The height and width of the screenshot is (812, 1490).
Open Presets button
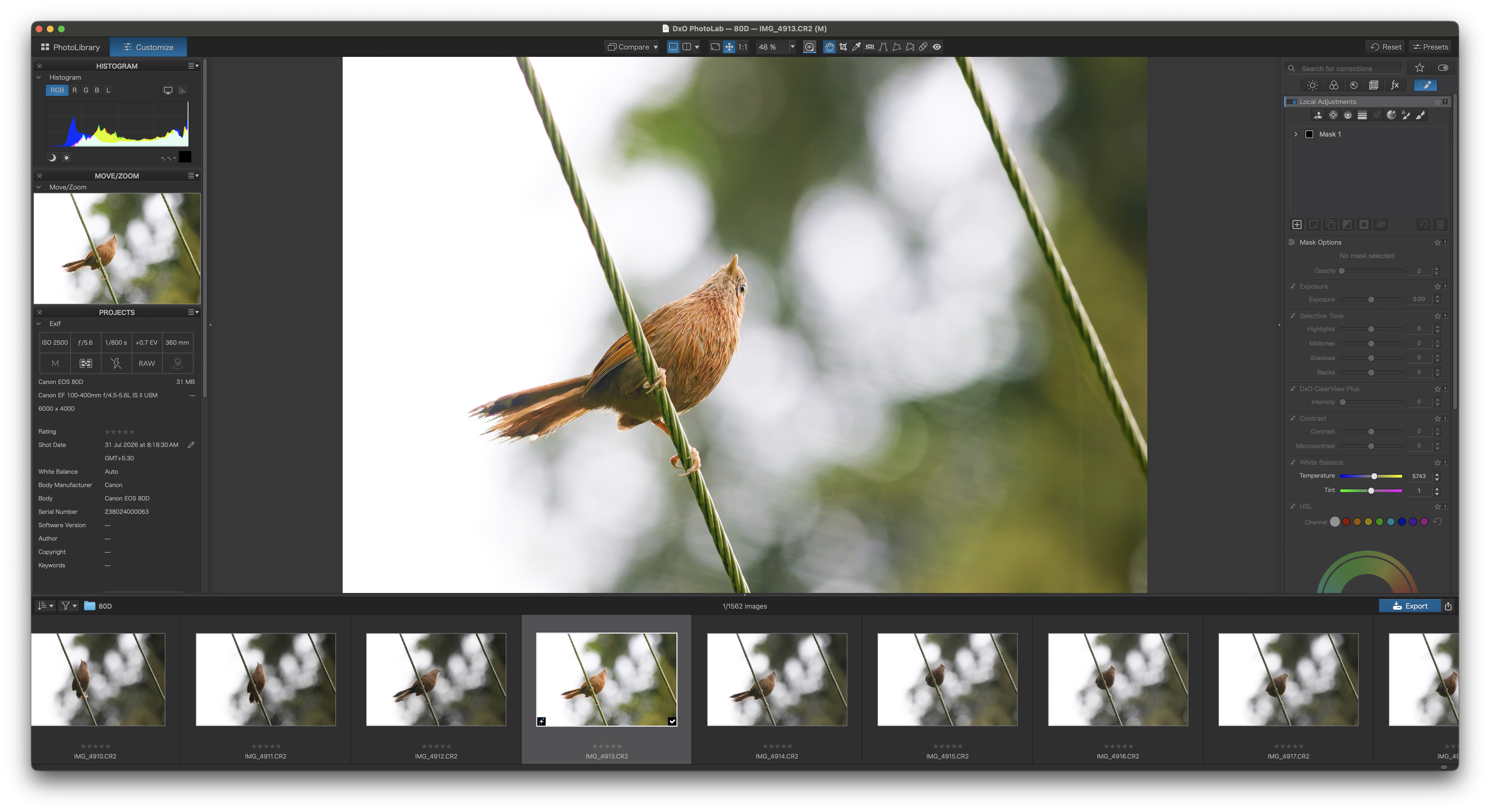(x=1430, y=47)
